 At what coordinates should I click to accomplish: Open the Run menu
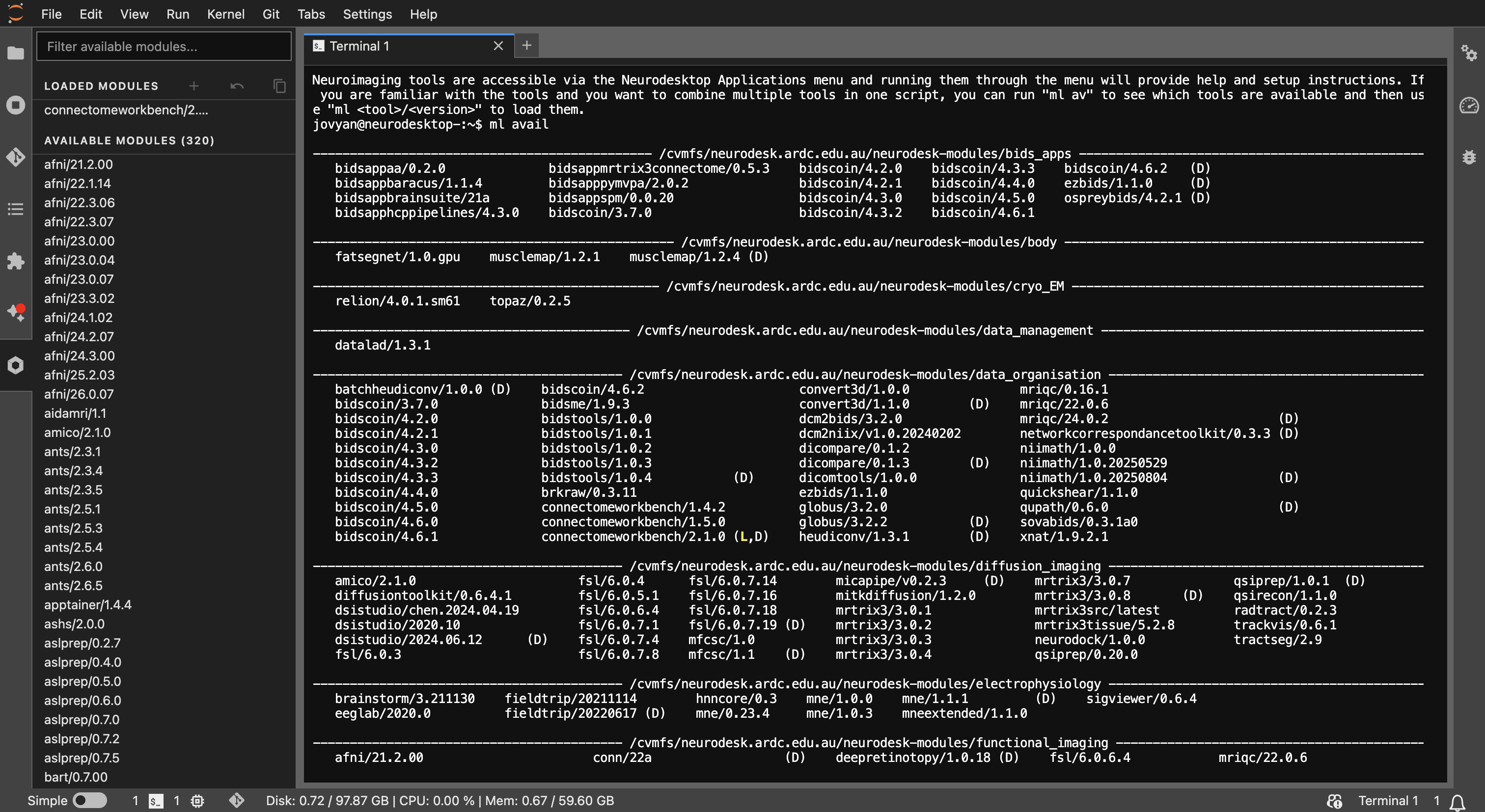(178, 14)
